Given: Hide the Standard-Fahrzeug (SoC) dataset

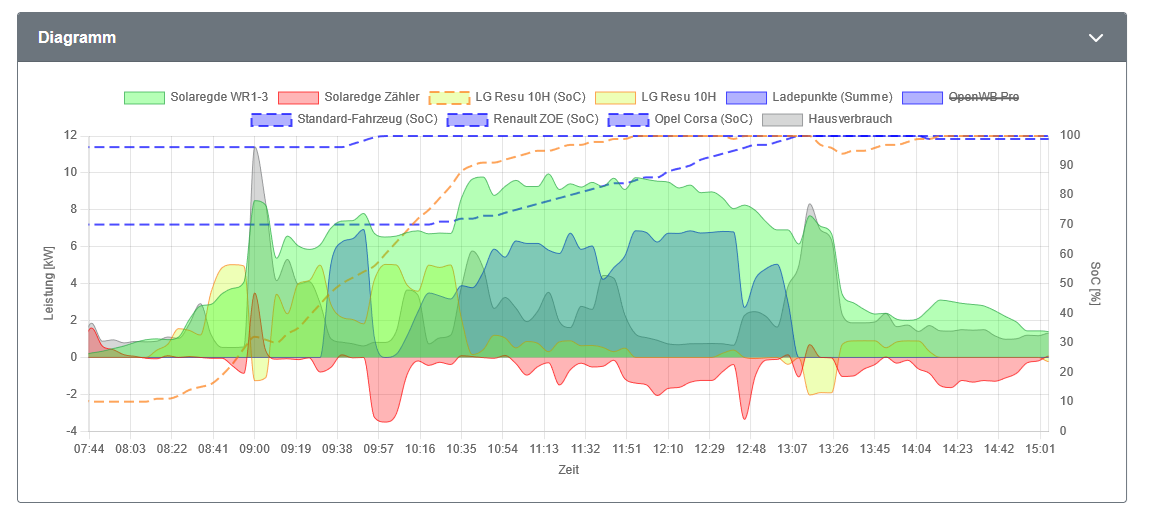Looking at the screenshot, I should [x=366, y=119].
